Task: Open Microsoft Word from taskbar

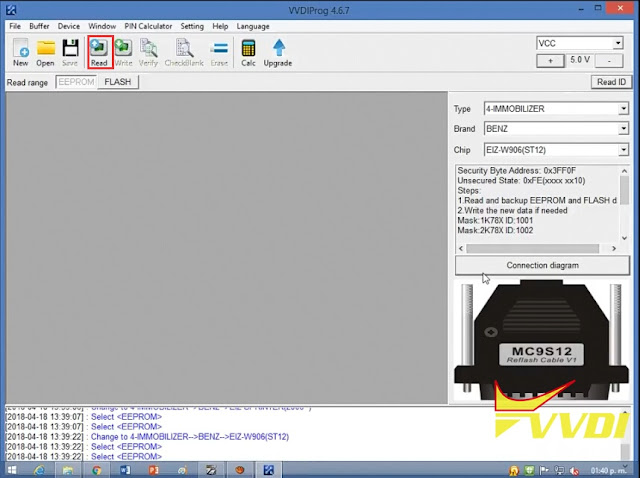Action: tap(125, 470)
